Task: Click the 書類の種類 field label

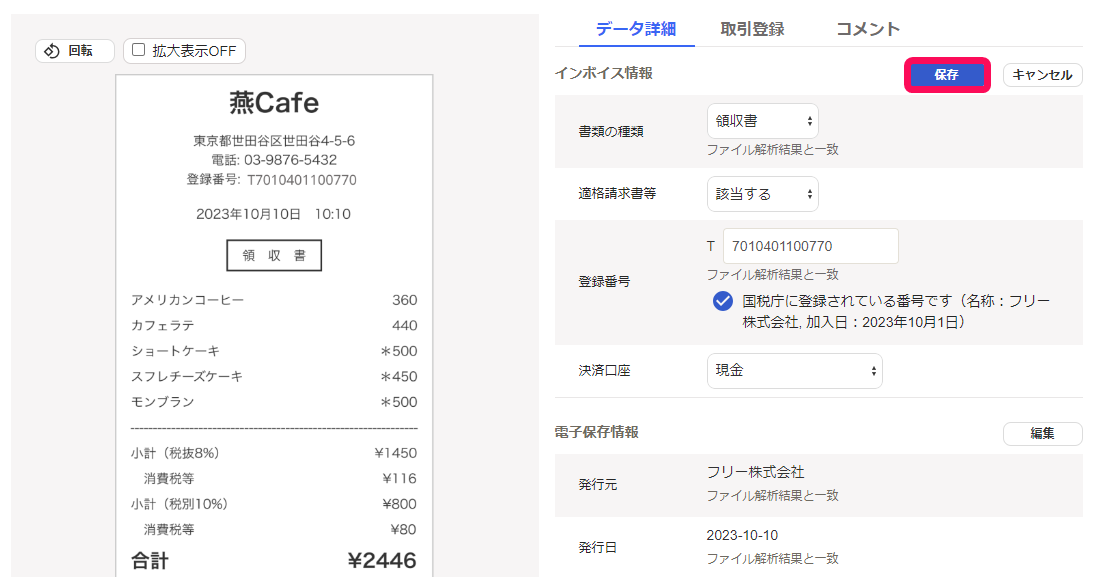Action: pyautogui.click(x=611, y=131)
